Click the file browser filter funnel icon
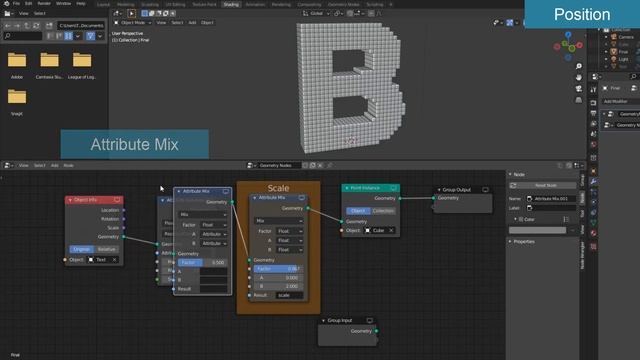Viewport: 640px width, 360px height. (x=91, y=36)
